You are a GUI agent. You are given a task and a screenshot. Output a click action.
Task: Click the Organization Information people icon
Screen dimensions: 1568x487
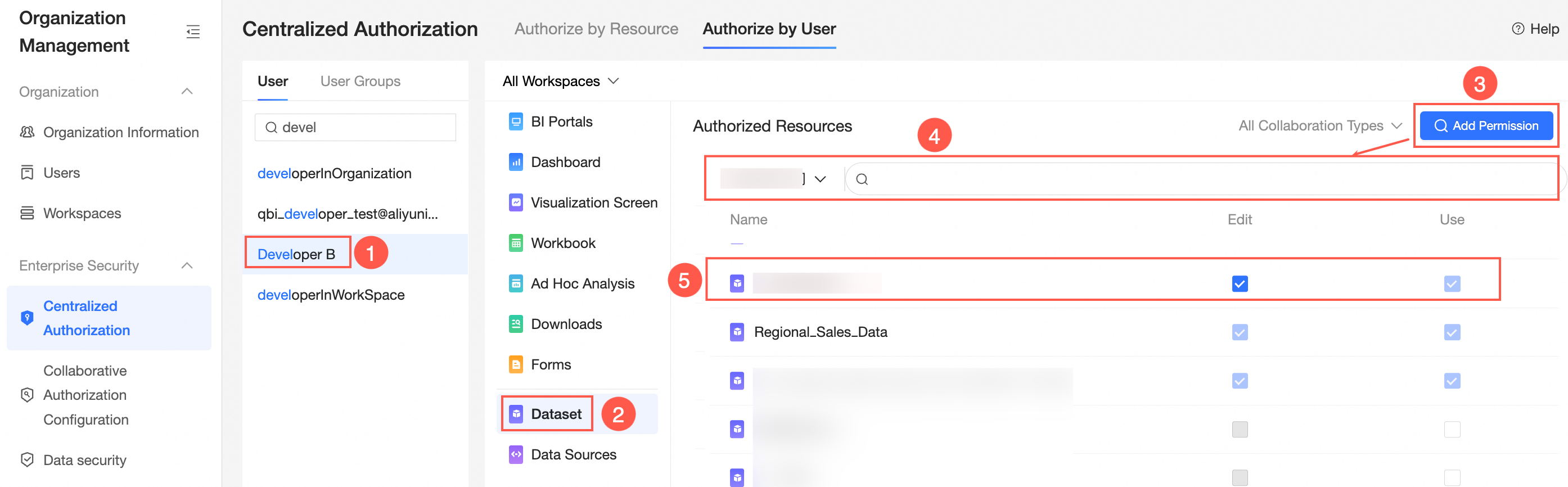28,132
